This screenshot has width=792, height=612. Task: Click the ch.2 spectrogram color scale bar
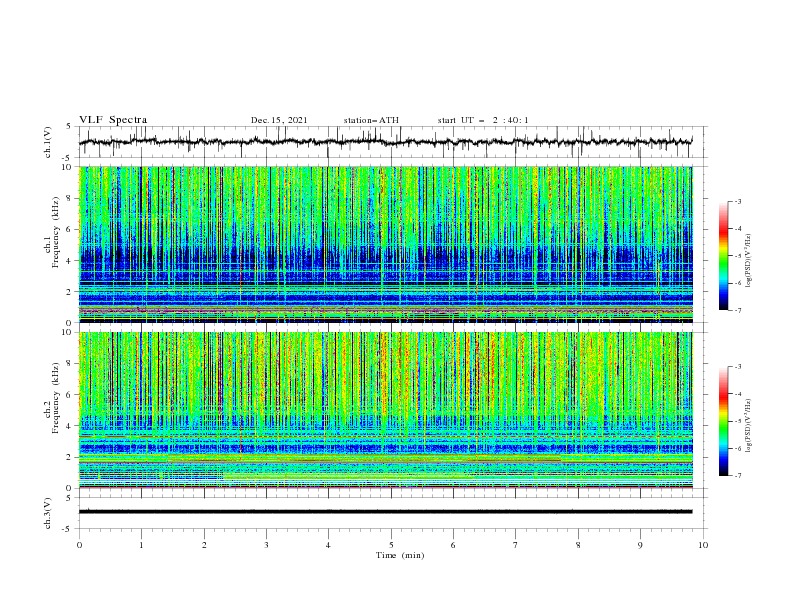(x=723, y=421)
